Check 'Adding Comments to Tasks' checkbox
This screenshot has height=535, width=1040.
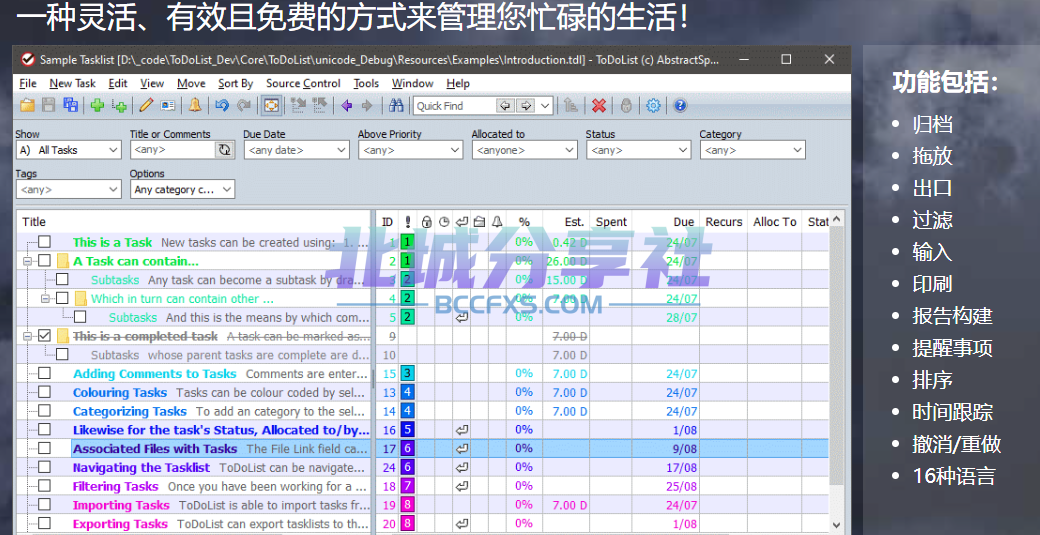pyautogui.click(x=44, y=373)
